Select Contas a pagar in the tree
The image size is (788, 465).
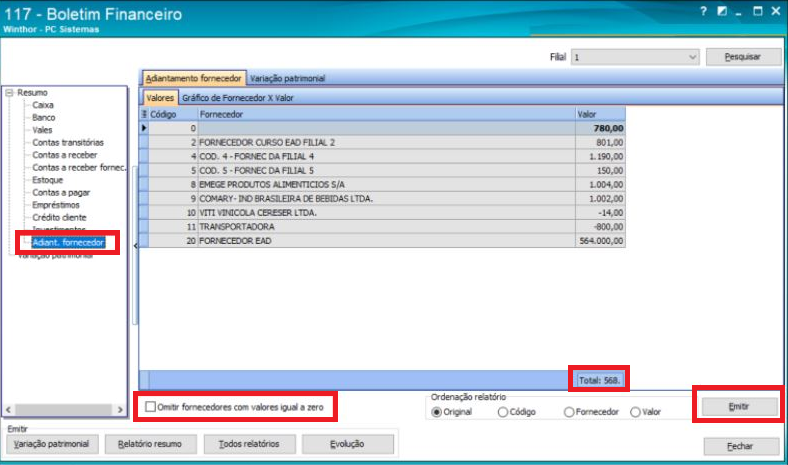click(x=61, y=193)
